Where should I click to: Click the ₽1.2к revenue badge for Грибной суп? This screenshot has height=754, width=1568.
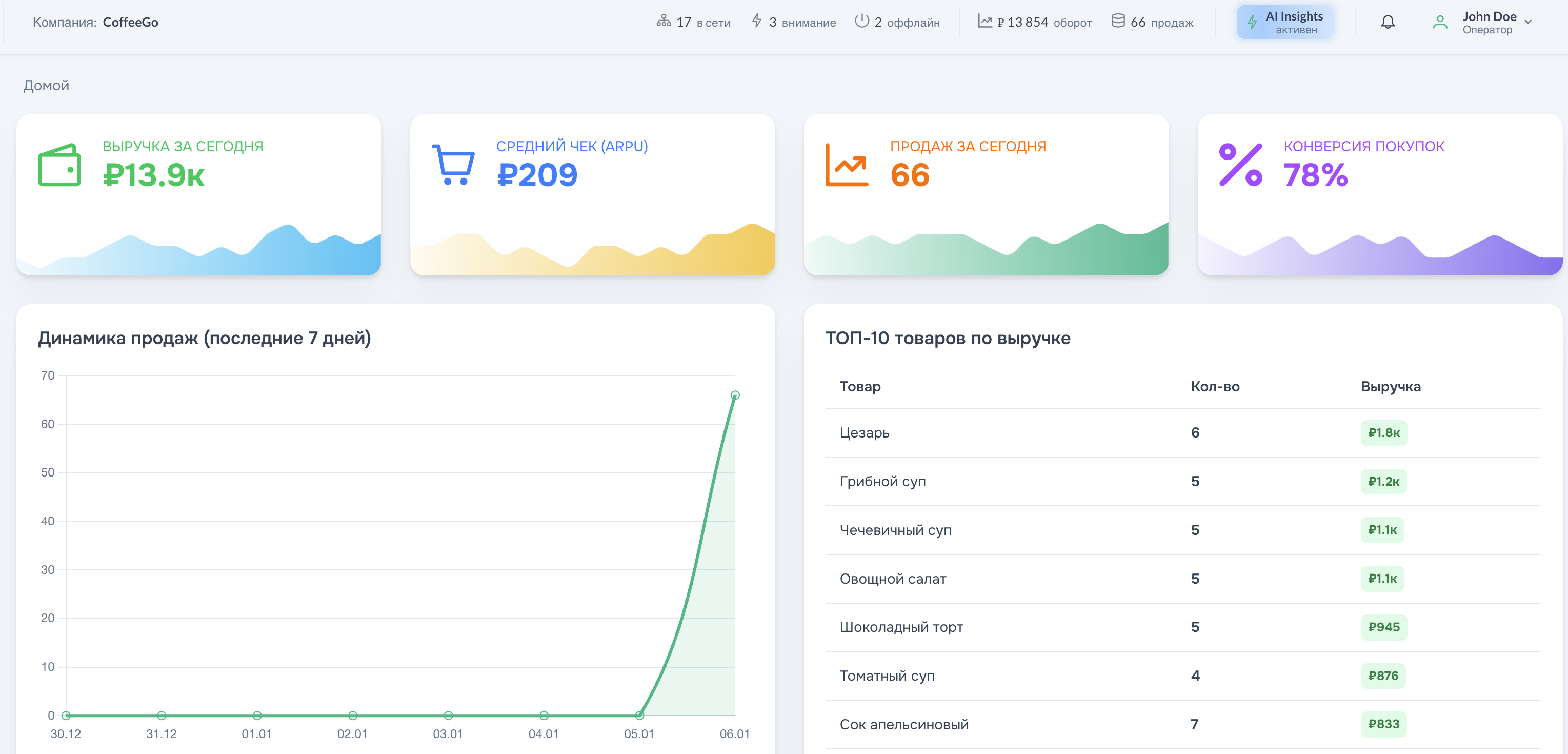click(1383, 481)
